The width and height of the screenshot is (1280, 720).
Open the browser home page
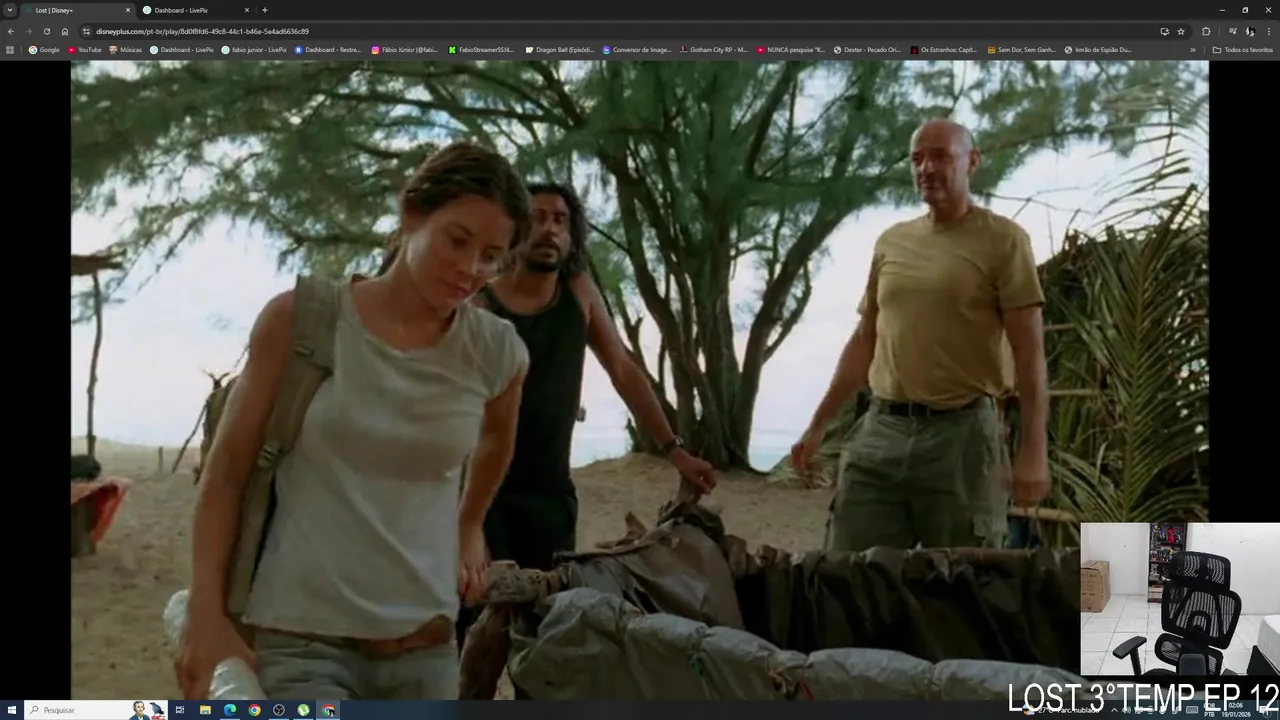point(65,31)
